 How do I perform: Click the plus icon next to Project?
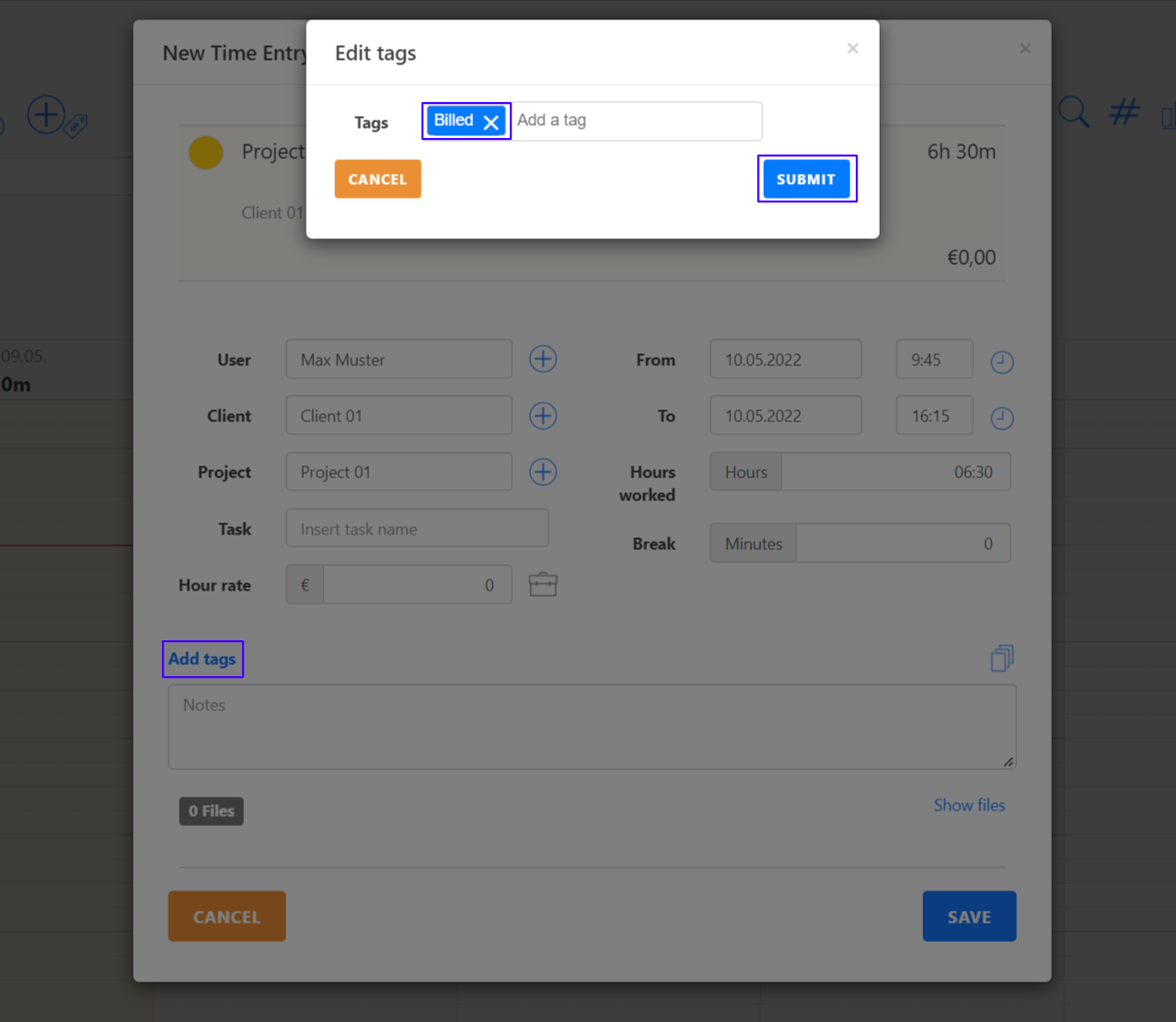point(543,472)
